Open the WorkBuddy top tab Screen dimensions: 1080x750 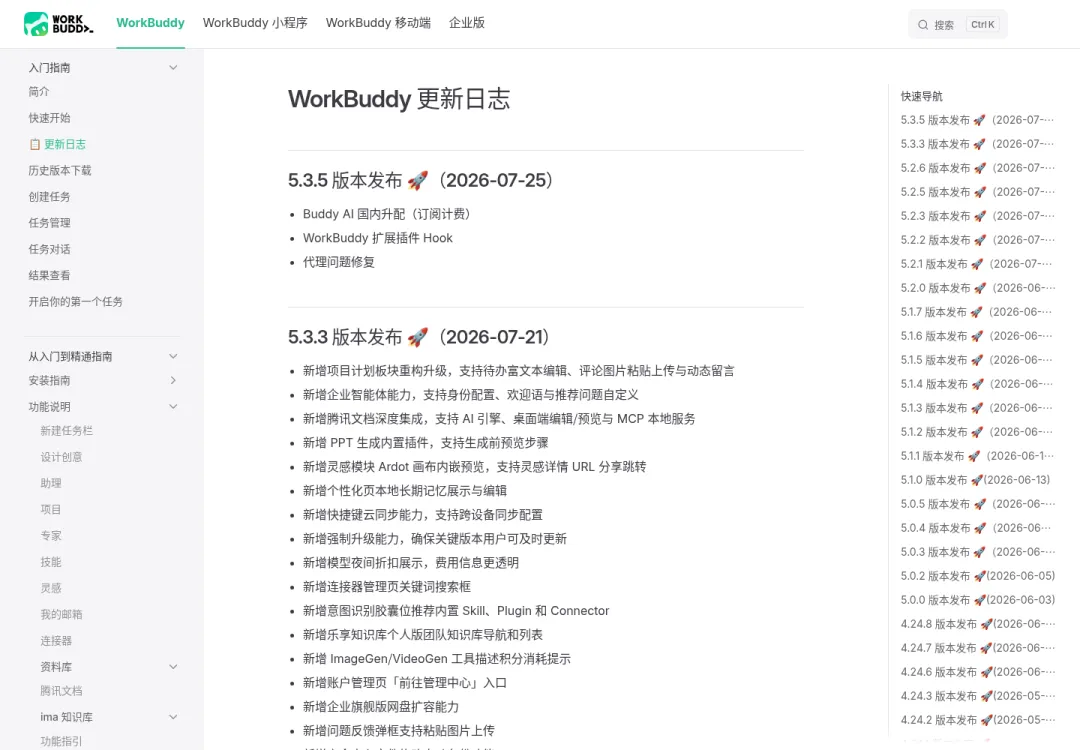150,23
